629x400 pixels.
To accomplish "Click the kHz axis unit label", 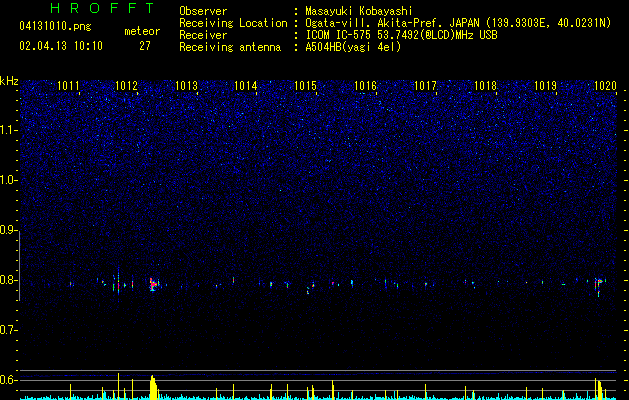I will [9, 81].
